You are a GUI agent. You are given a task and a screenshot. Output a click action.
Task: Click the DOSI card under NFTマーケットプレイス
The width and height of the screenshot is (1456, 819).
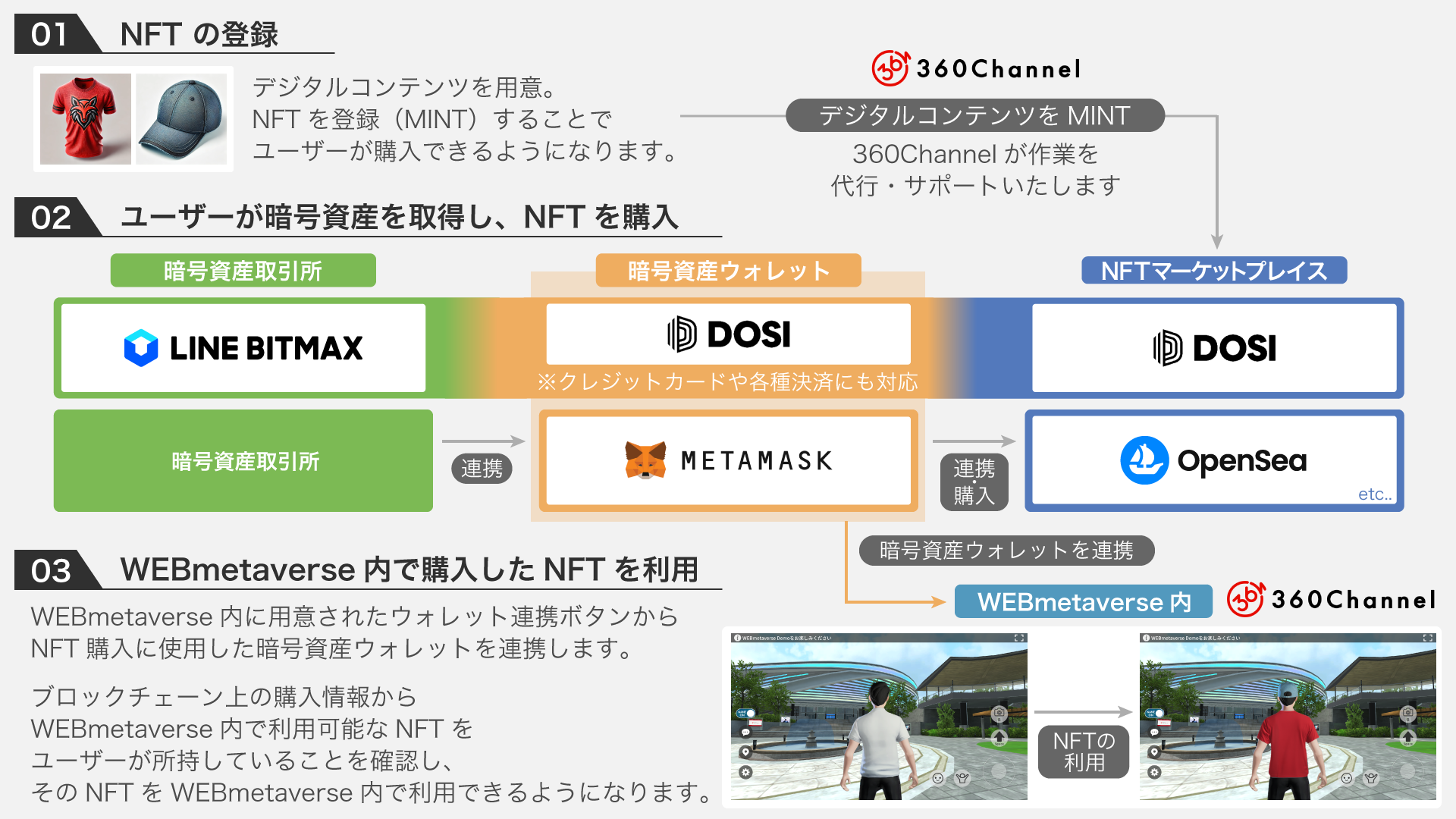pyautogui.click(x=1213, y=348)
